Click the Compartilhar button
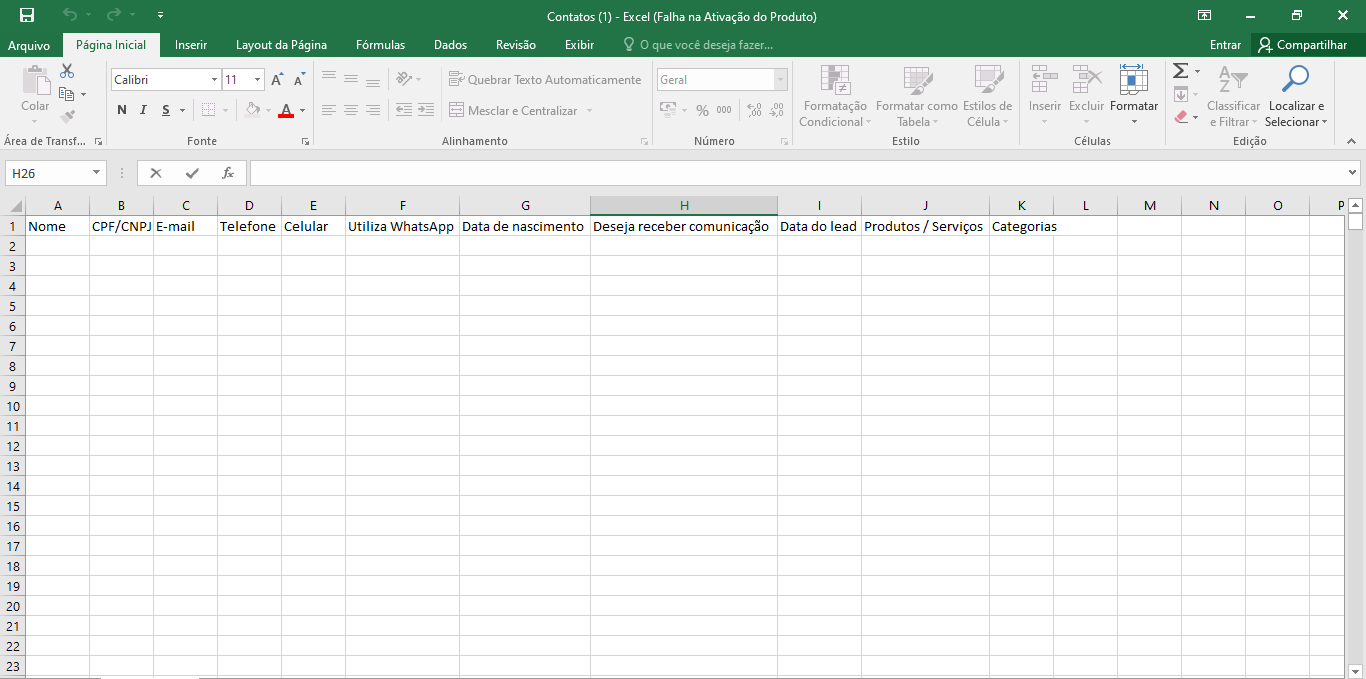 (x=1303, y=45)
